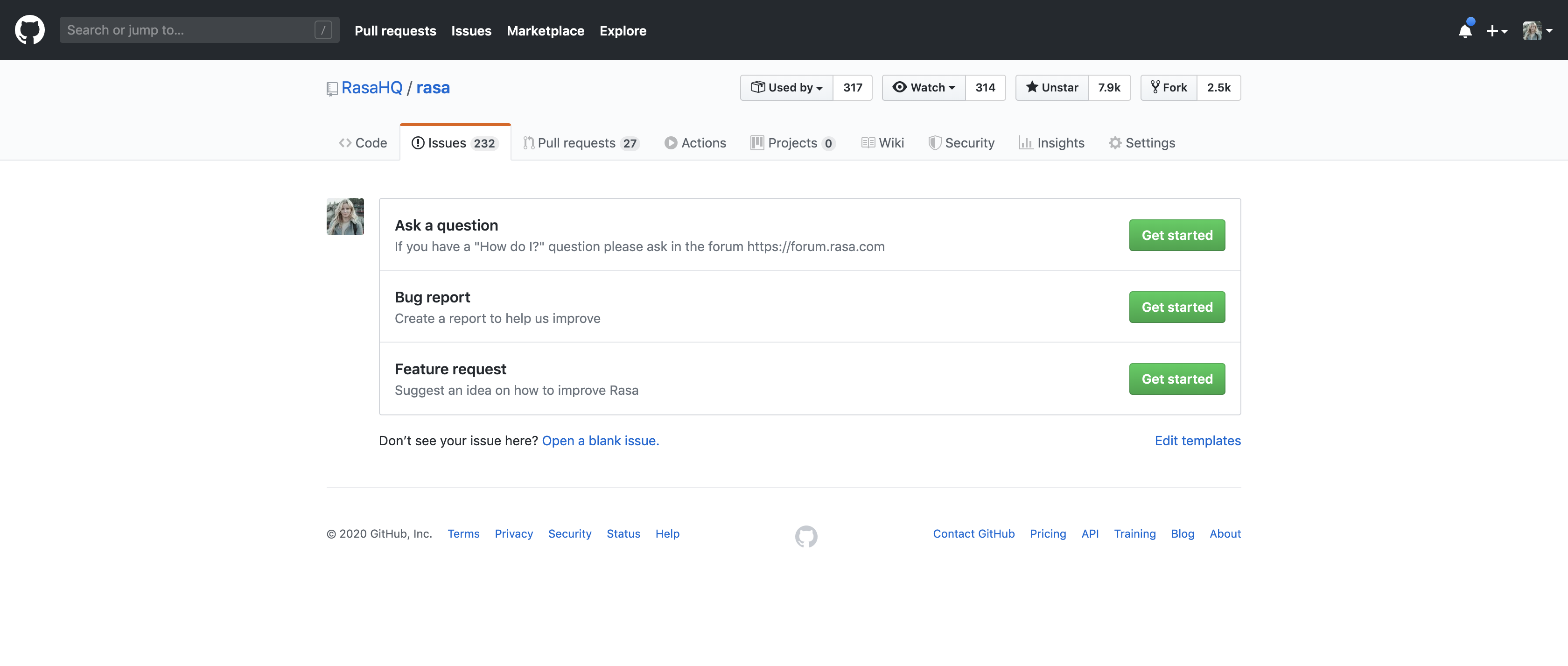
Task: Click the slash shortcut hint icon
Action: pos(323,30)
